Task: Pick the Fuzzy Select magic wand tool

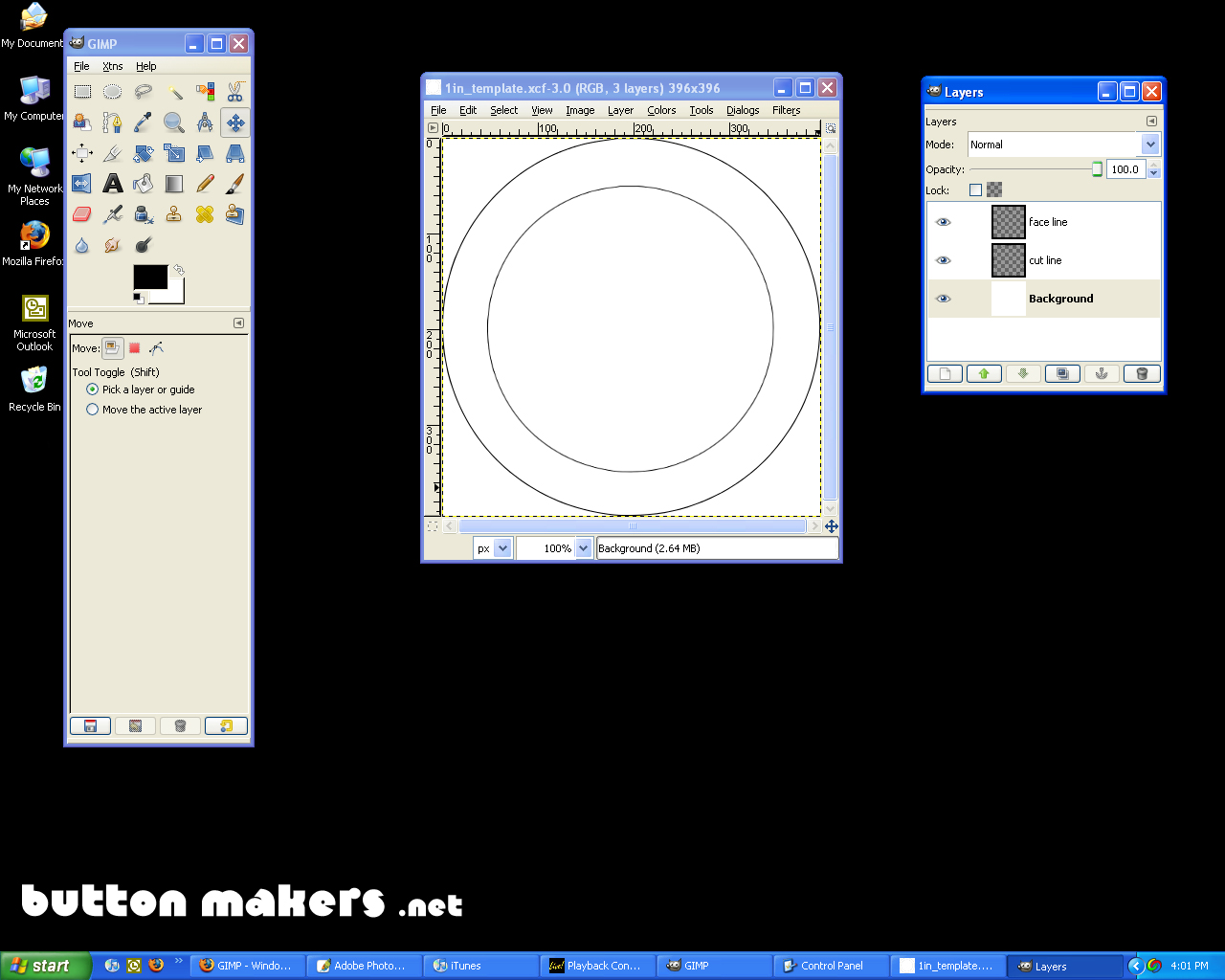Action: point(174,92)
